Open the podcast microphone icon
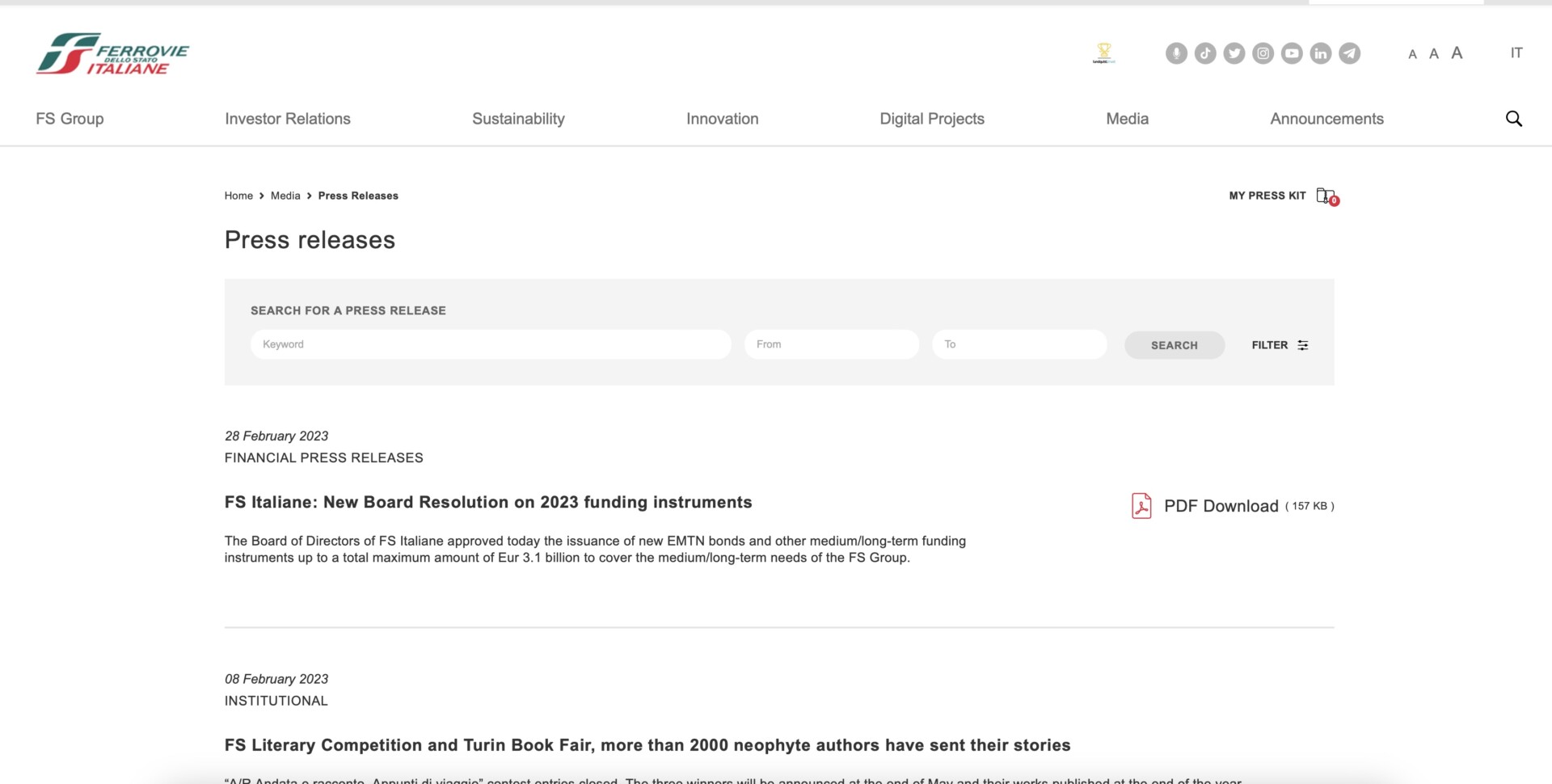 [x=1176, y=53]
